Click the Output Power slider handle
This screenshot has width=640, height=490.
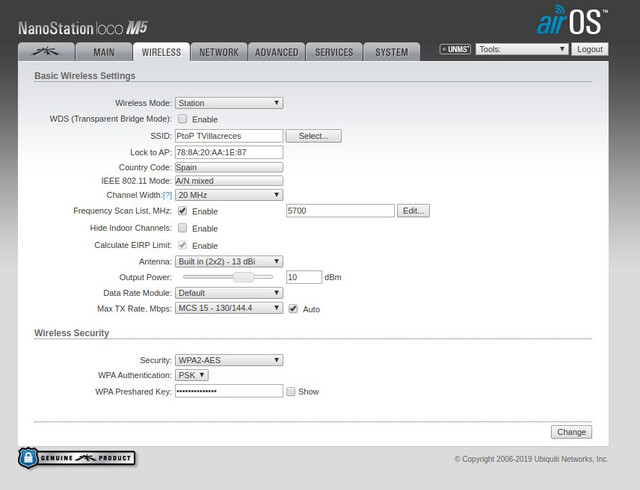click(x=244, y=277)
